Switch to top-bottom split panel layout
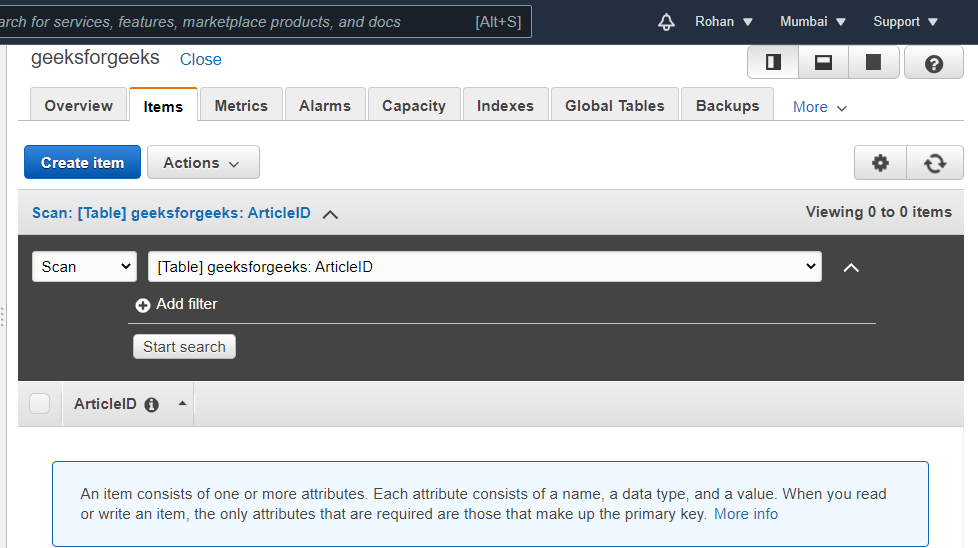 (823, 63)
